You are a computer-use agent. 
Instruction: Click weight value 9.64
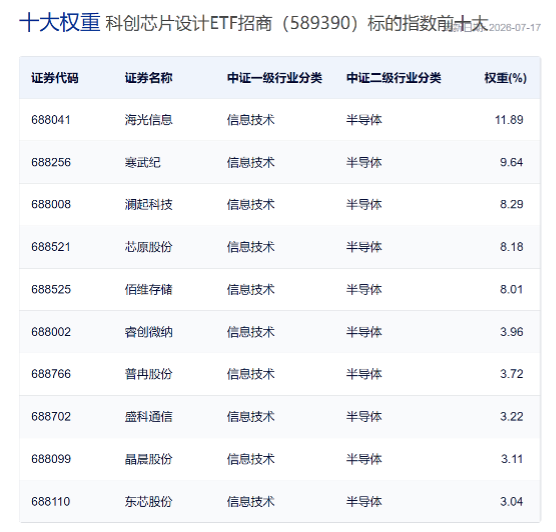[511, 162]
